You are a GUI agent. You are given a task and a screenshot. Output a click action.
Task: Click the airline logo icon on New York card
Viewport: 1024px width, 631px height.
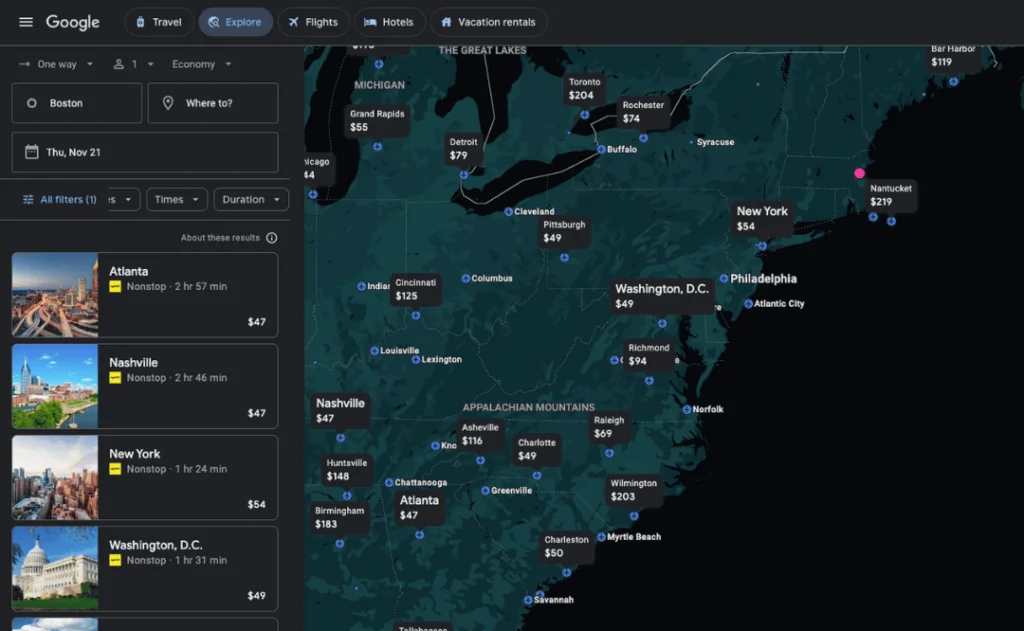[x=115, y=469]
